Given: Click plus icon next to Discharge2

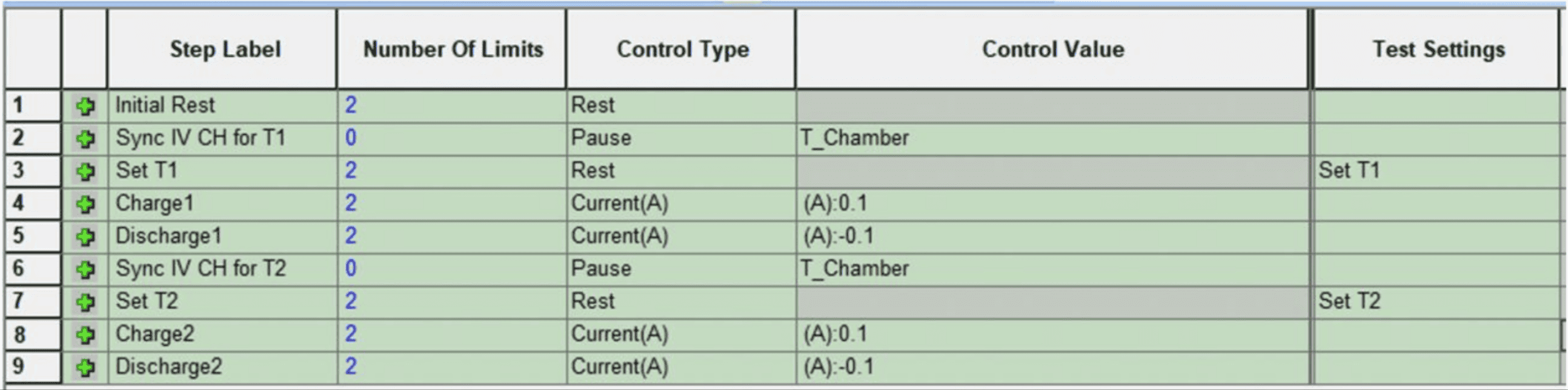Looking at the screenshot, I should [85, 367].
